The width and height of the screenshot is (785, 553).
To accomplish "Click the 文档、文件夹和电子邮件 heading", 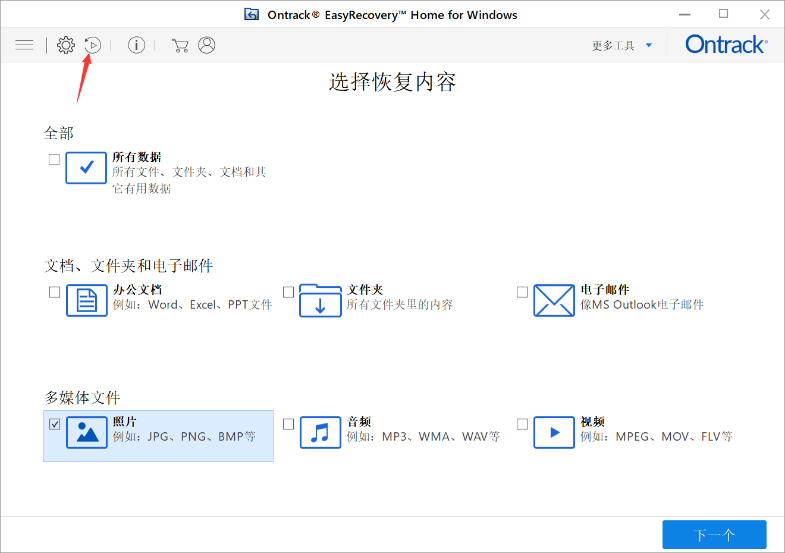I will [x=129, y=266].
